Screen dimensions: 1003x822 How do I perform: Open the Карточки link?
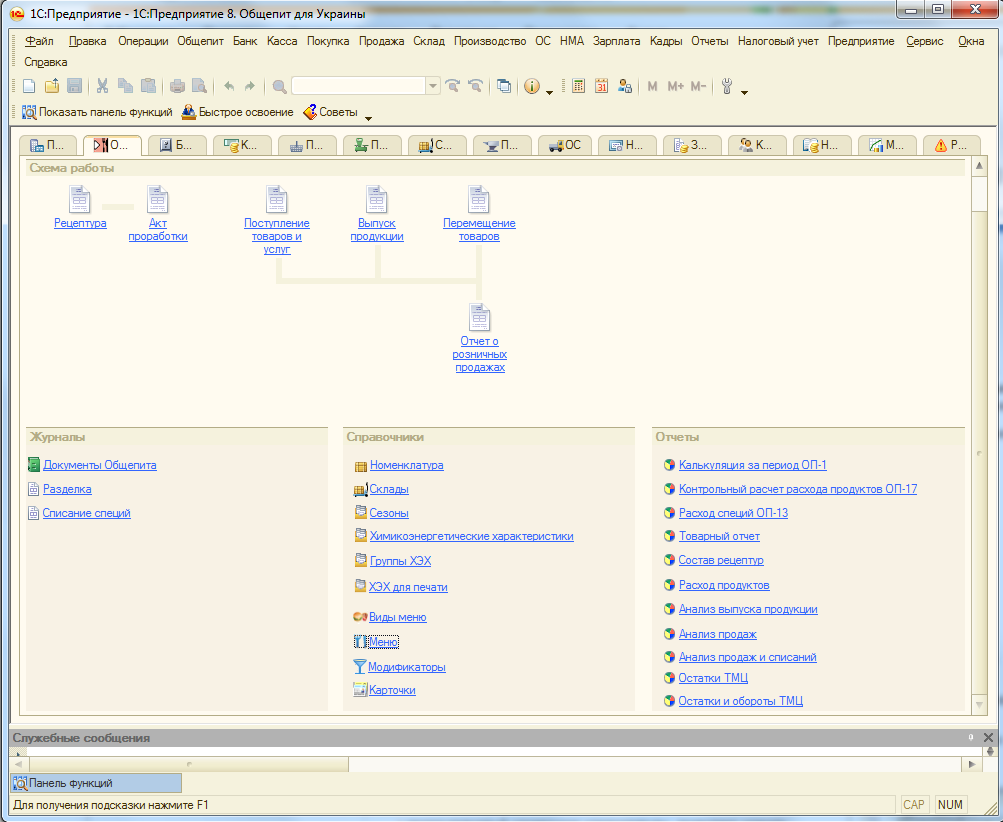click(x=392, y=690)
